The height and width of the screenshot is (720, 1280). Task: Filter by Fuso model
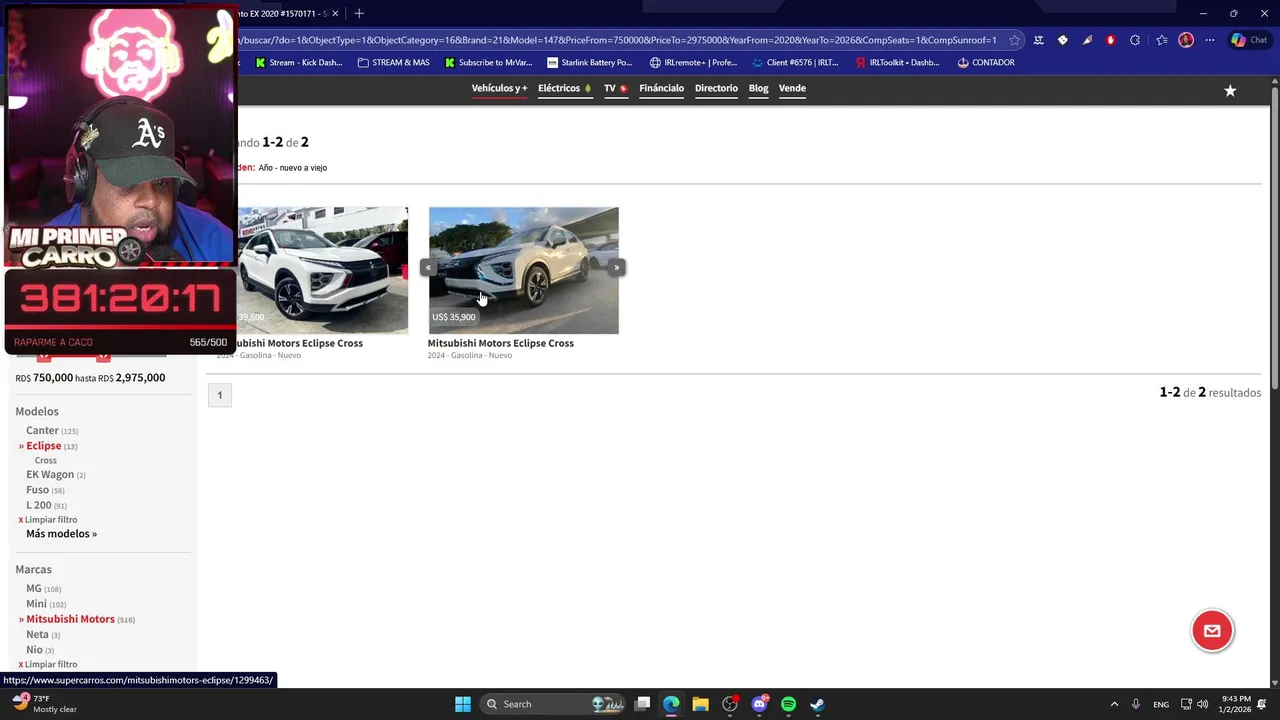[37, 490]
